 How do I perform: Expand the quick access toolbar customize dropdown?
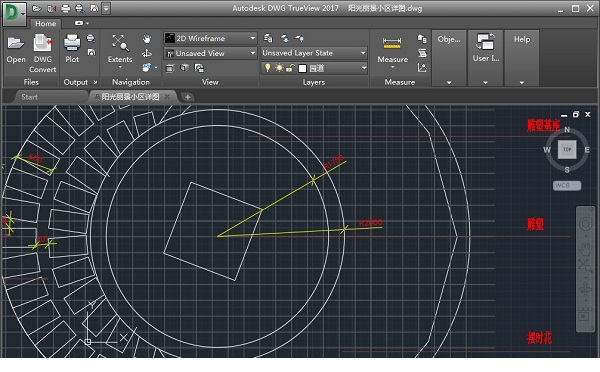(106, 8)
